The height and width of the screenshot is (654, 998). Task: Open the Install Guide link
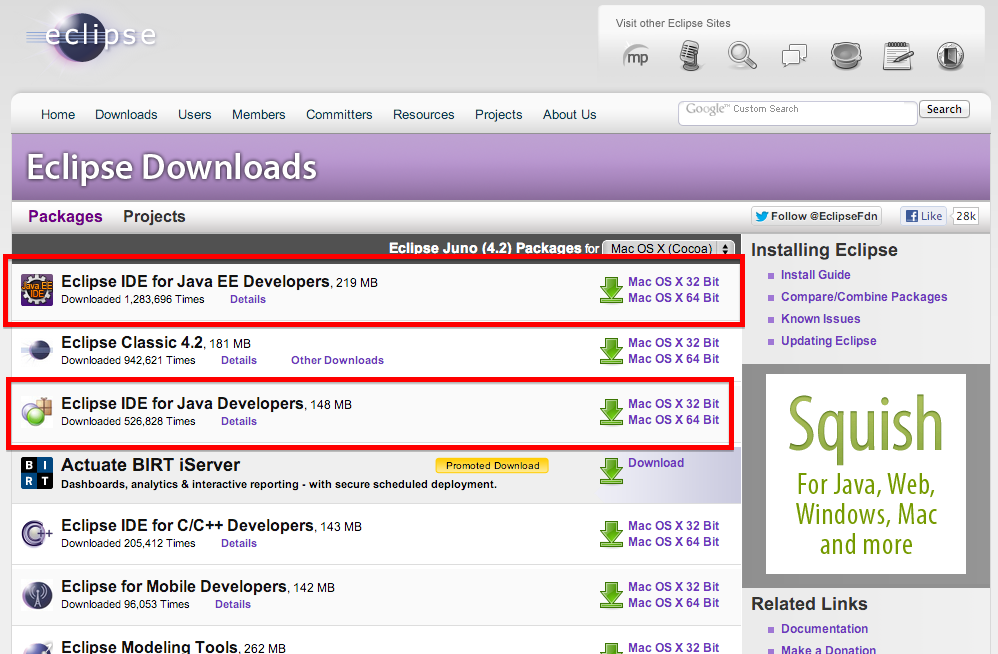click(x=815, y=275)
